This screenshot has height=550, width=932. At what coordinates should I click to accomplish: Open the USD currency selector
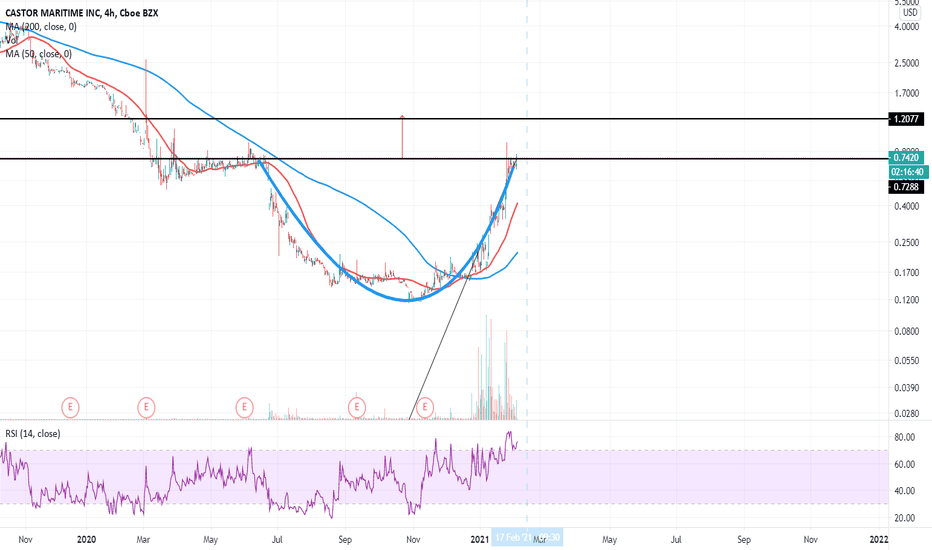910,12
